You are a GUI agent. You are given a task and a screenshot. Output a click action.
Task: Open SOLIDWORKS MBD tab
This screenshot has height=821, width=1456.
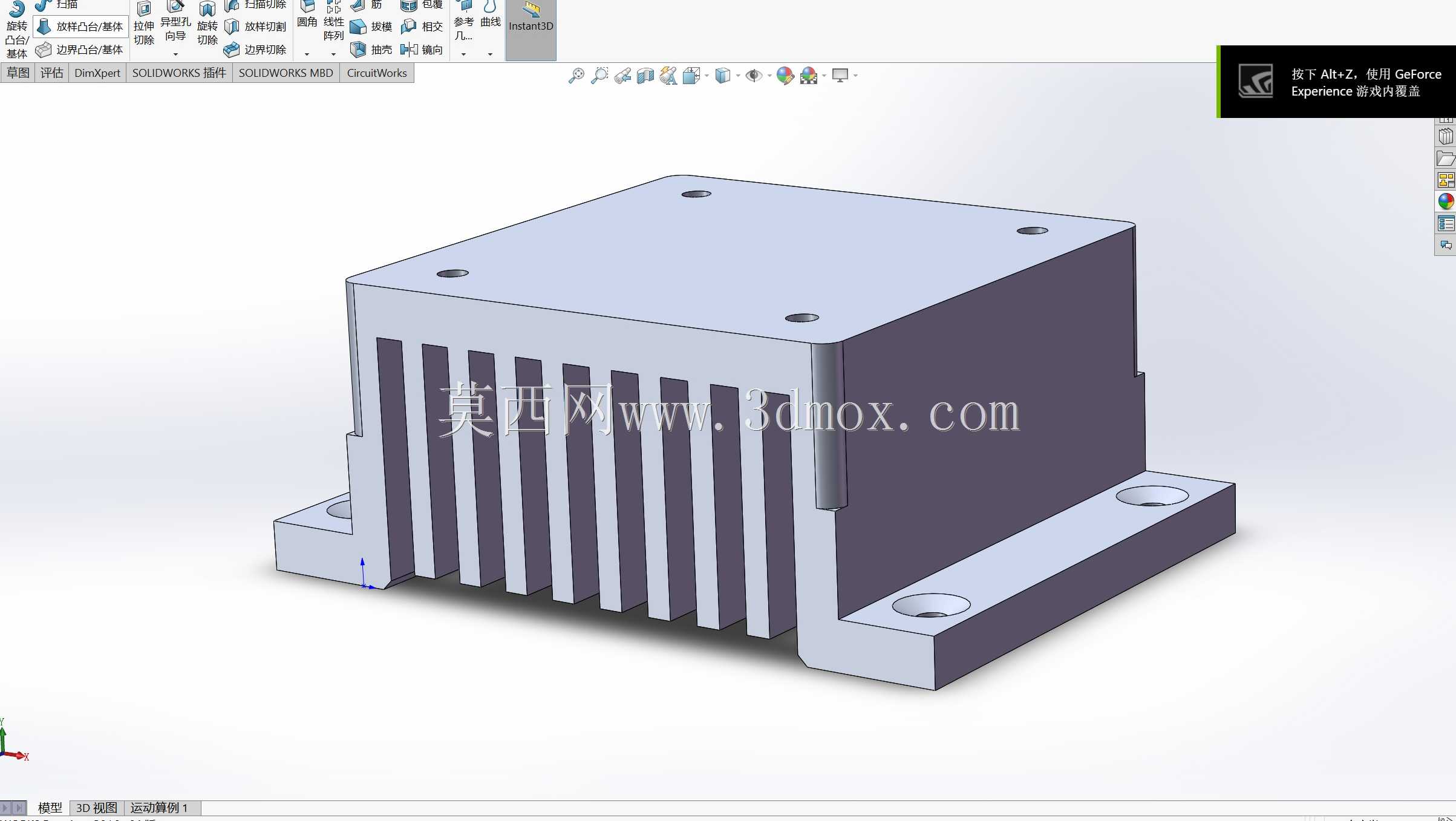coord(286,73)
